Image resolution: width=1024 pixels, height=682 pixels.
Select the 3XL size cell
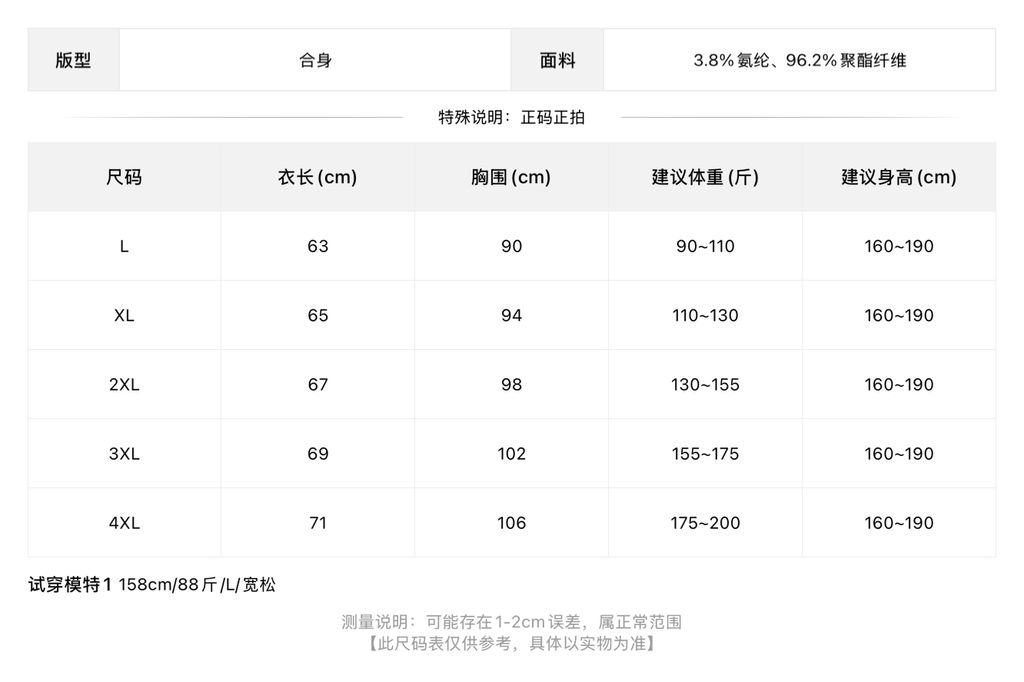coord(124,454)
